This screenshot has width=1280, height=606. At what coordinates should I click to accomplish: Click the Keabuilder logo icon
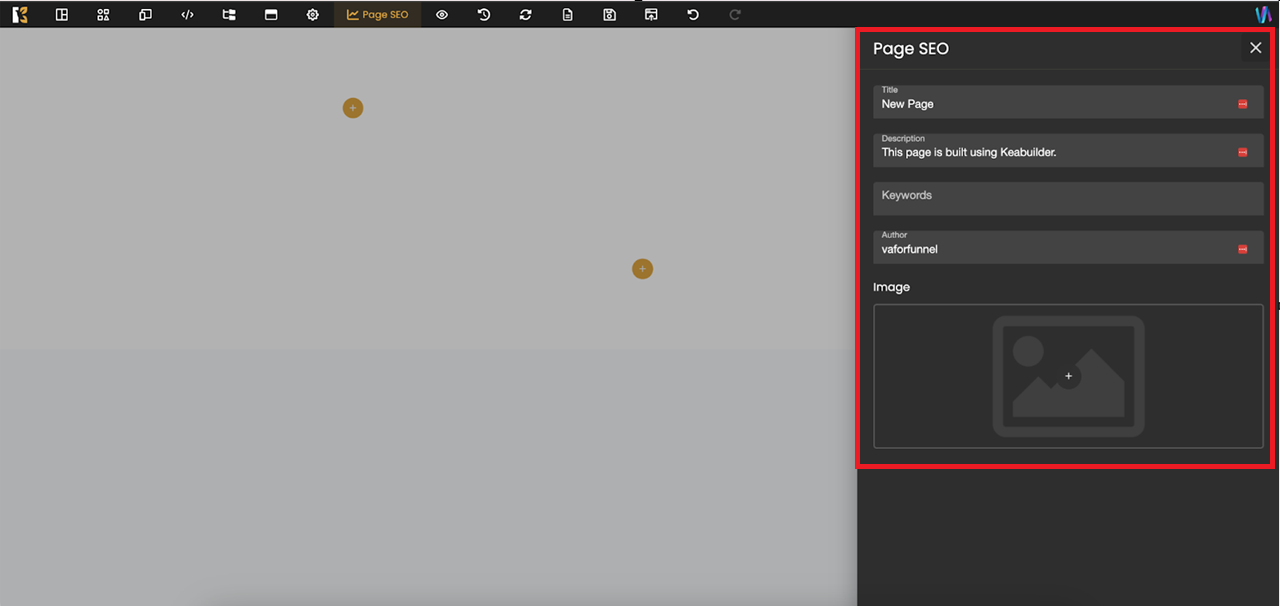[20, 15]
